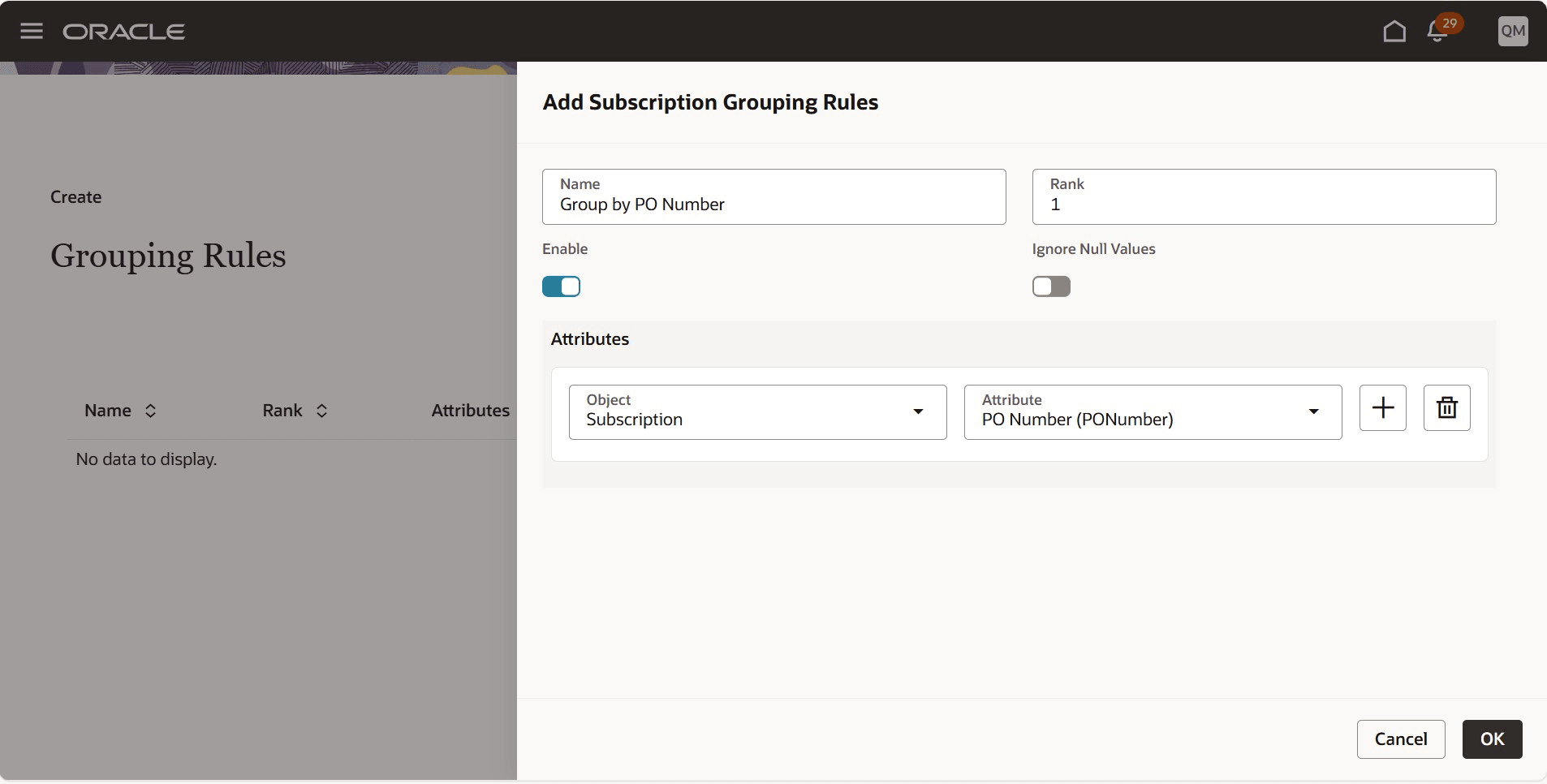Edit the Name field Group by PO Number
The width and height of the screenshot is (1547, 784).
(x=774, y=197)
